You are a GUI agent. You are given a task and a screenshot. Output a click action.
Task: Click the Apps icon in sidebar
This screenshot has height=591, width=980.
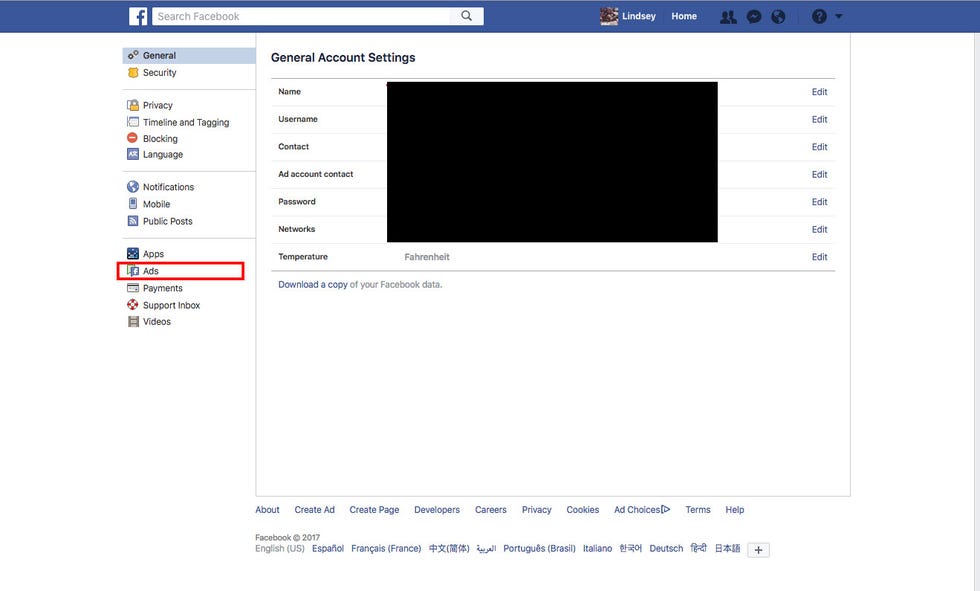coord(132,254)
